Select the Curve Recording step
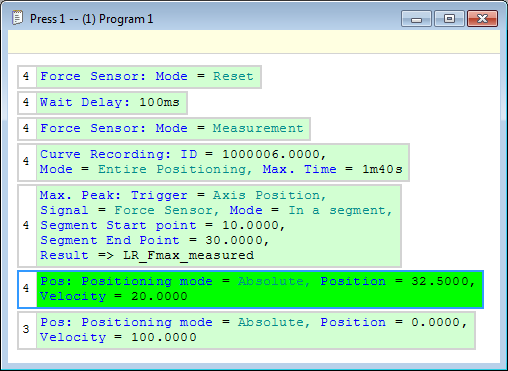 click(x=213, y=162)
